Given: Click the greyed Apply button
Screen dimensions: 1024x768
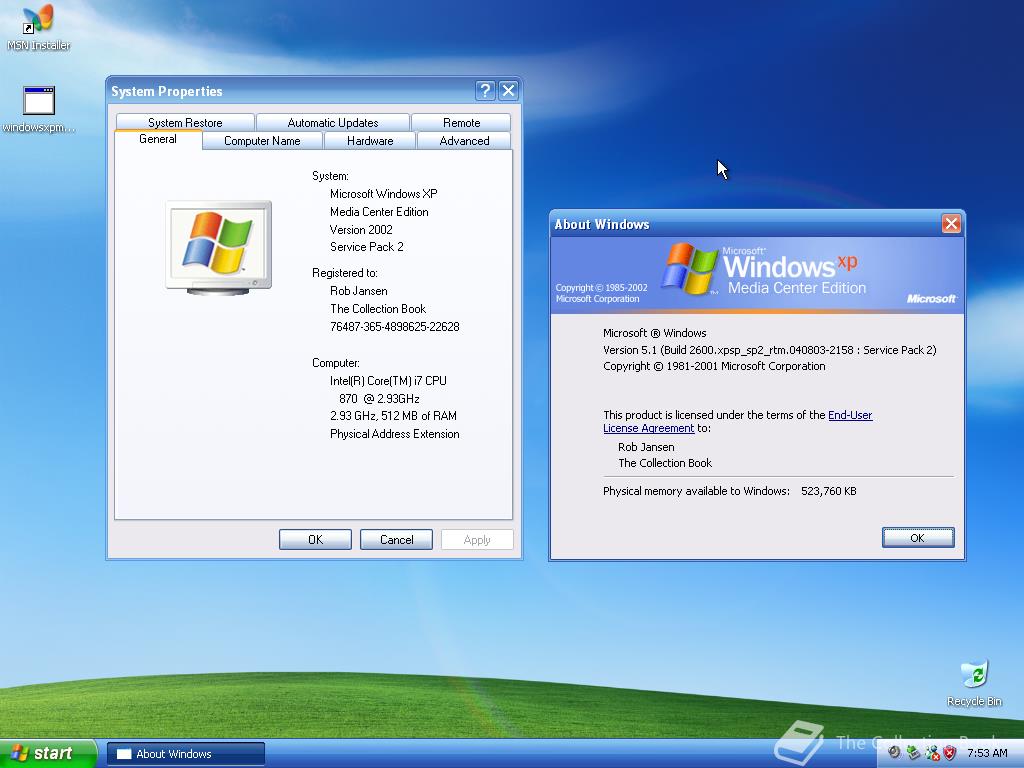Looking at the screenshot, I should tap(477, 539).
